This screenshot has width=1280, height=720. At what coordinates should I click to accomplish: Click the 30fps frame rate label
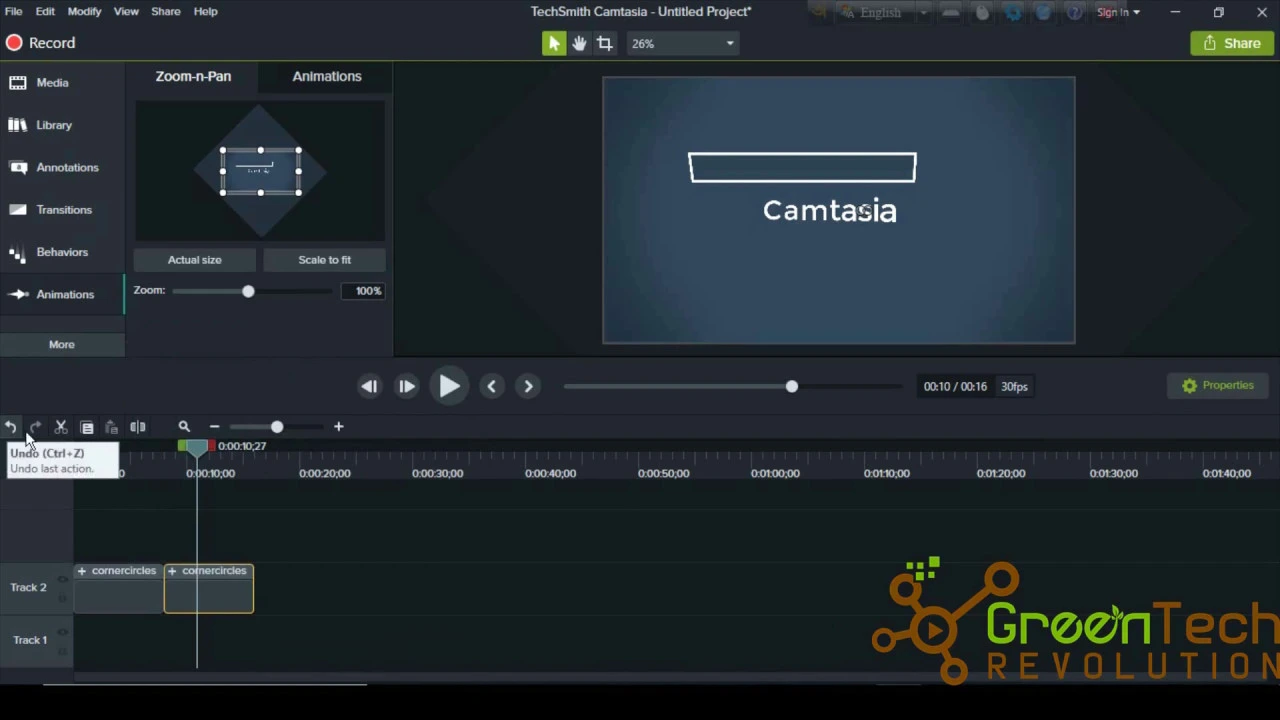(1014, 386)
